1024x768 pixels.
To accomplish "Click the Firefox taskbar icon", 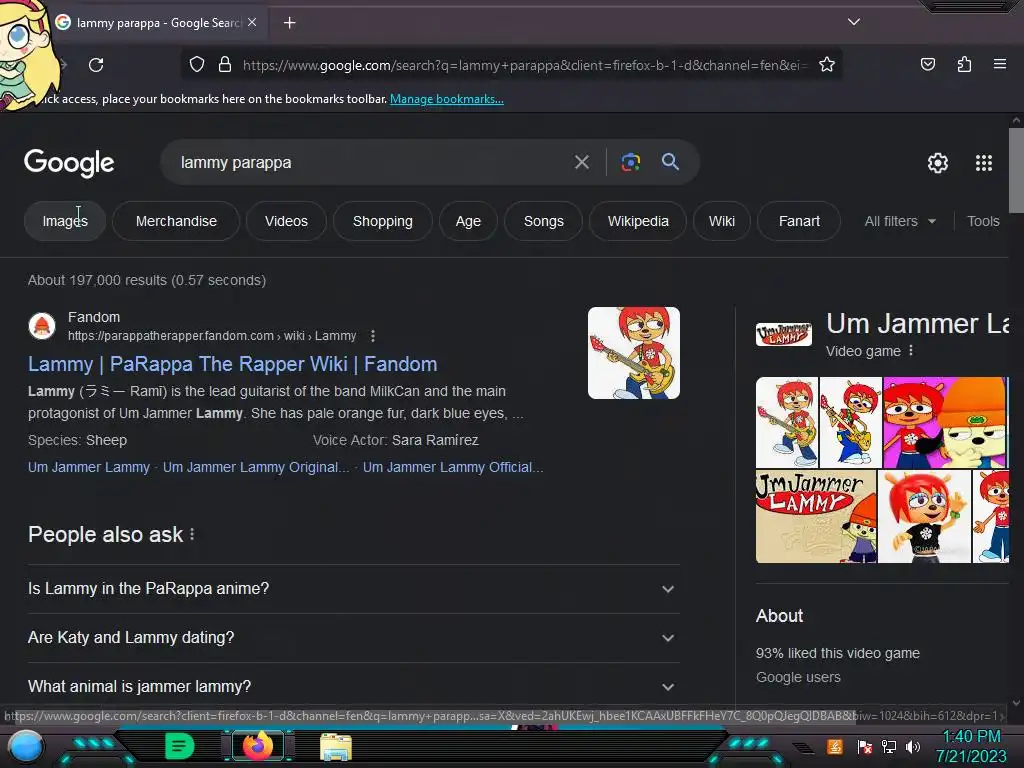I will (x=258, y=746).
